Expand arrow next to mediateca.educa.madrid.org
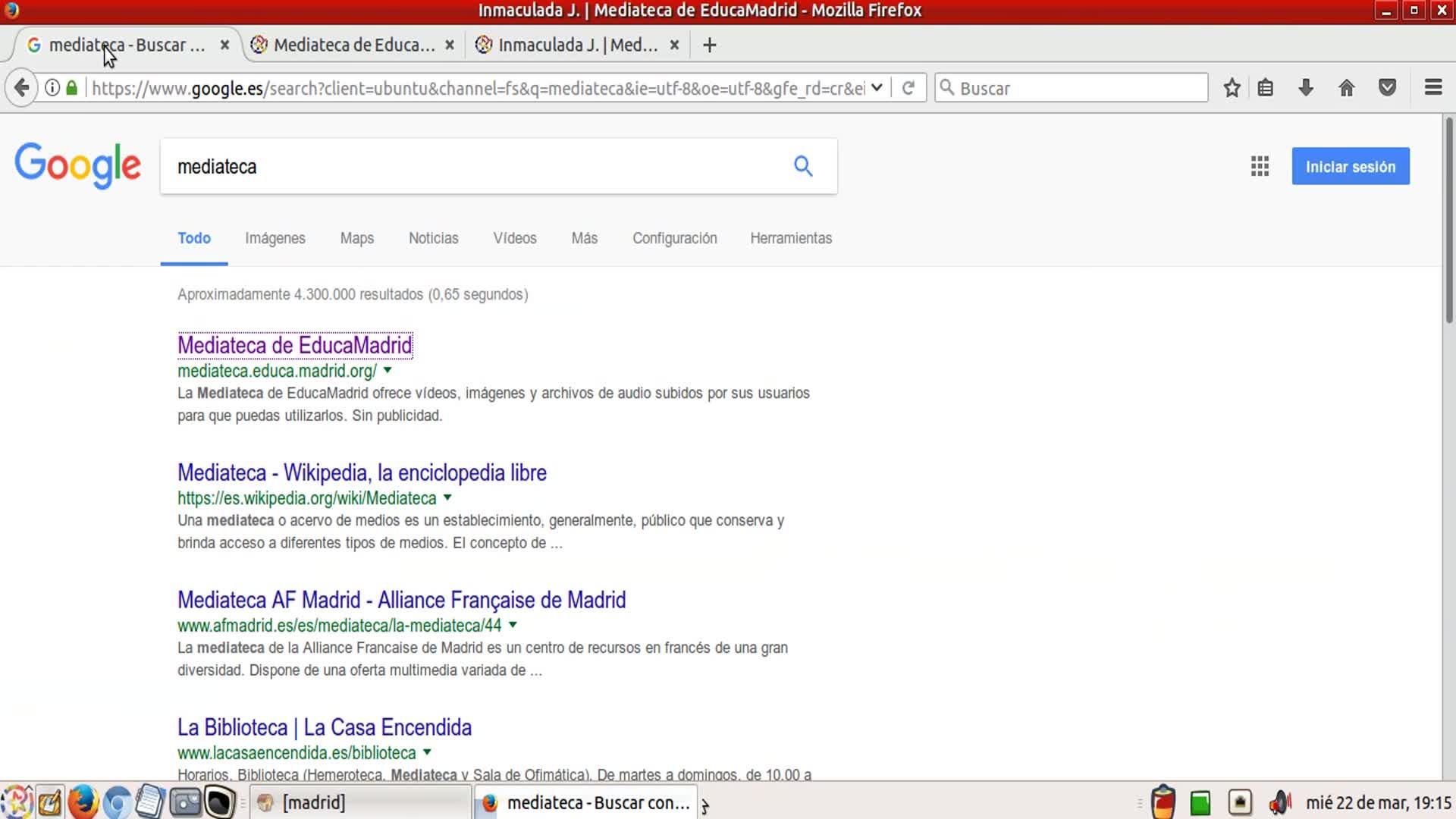 388,371
